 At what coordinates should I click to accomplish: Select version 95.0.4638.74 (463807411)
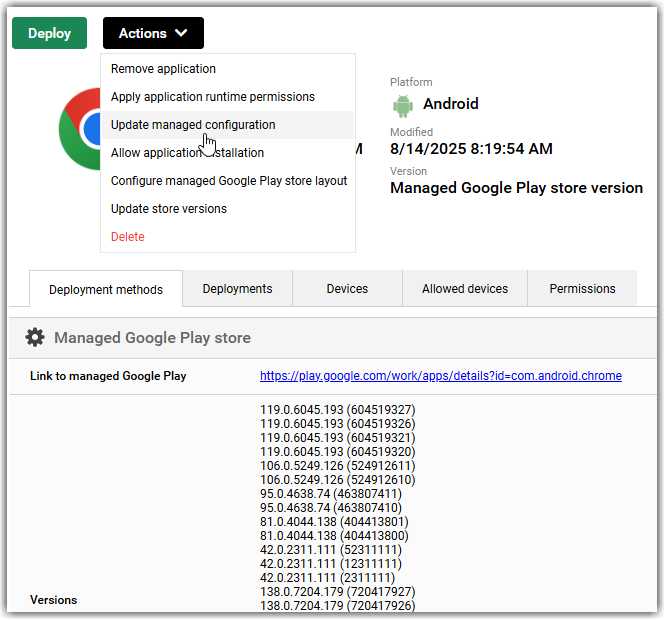[x=331, y=494]
